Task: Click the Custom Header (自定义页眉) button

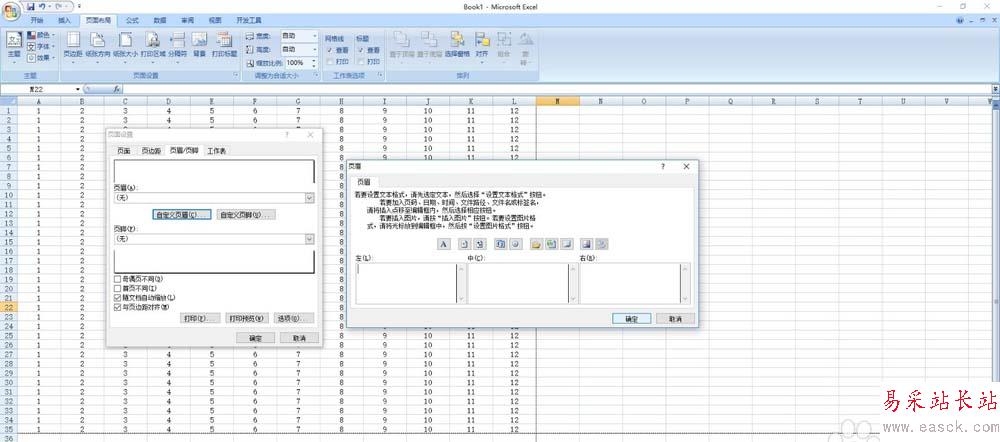Action: click(x=182, y=215)
